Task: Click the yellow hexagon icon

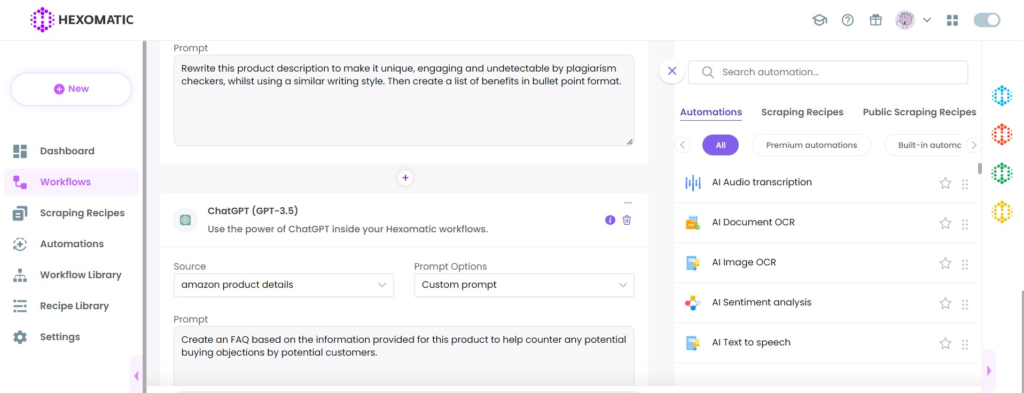Action: [x=1001, y=212]
